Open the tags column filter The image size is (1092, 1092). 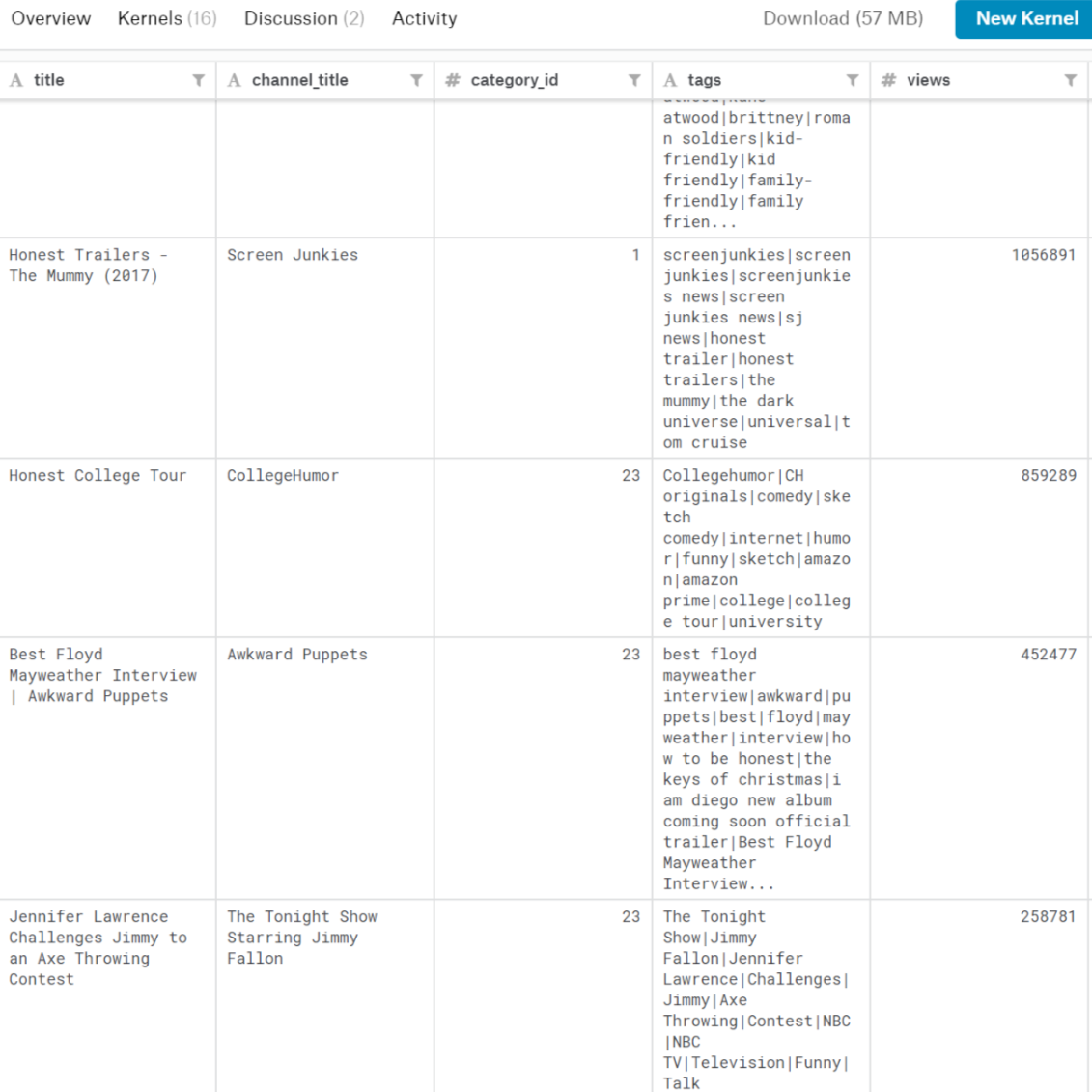(x=853, y=81)
